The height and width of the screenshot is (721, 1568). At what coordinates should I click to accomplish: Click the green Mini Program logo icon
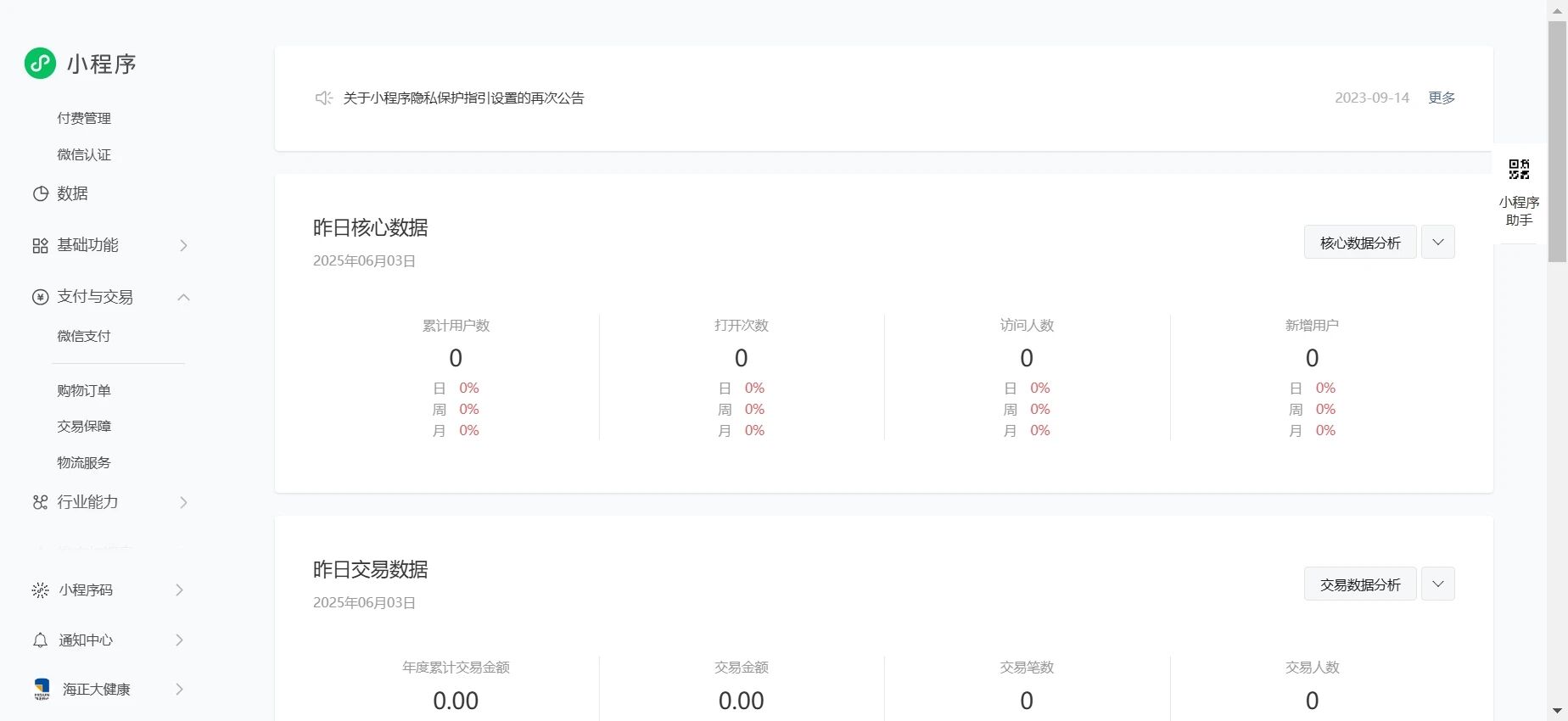click(x=40, y=64)
